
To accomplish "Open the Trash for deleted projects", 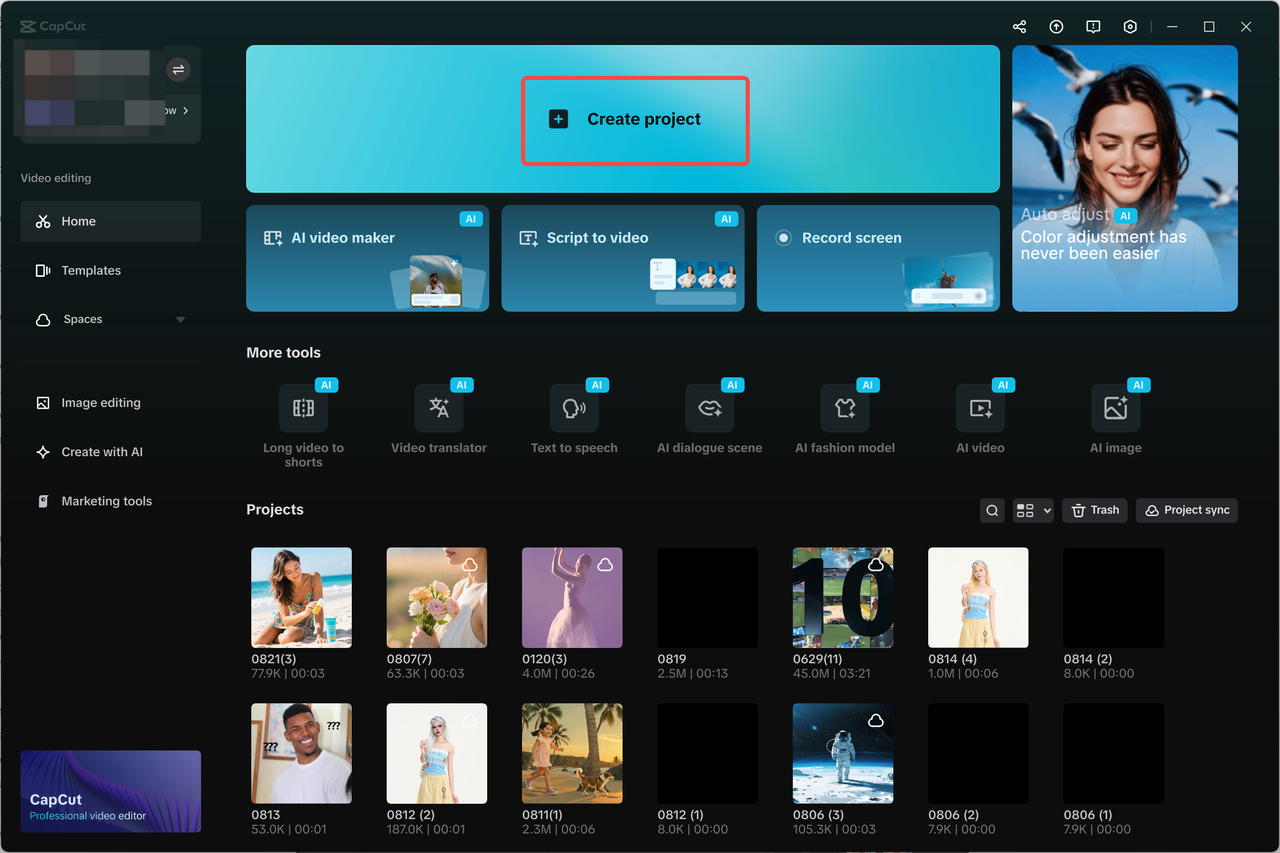I will pos(1094,510).
